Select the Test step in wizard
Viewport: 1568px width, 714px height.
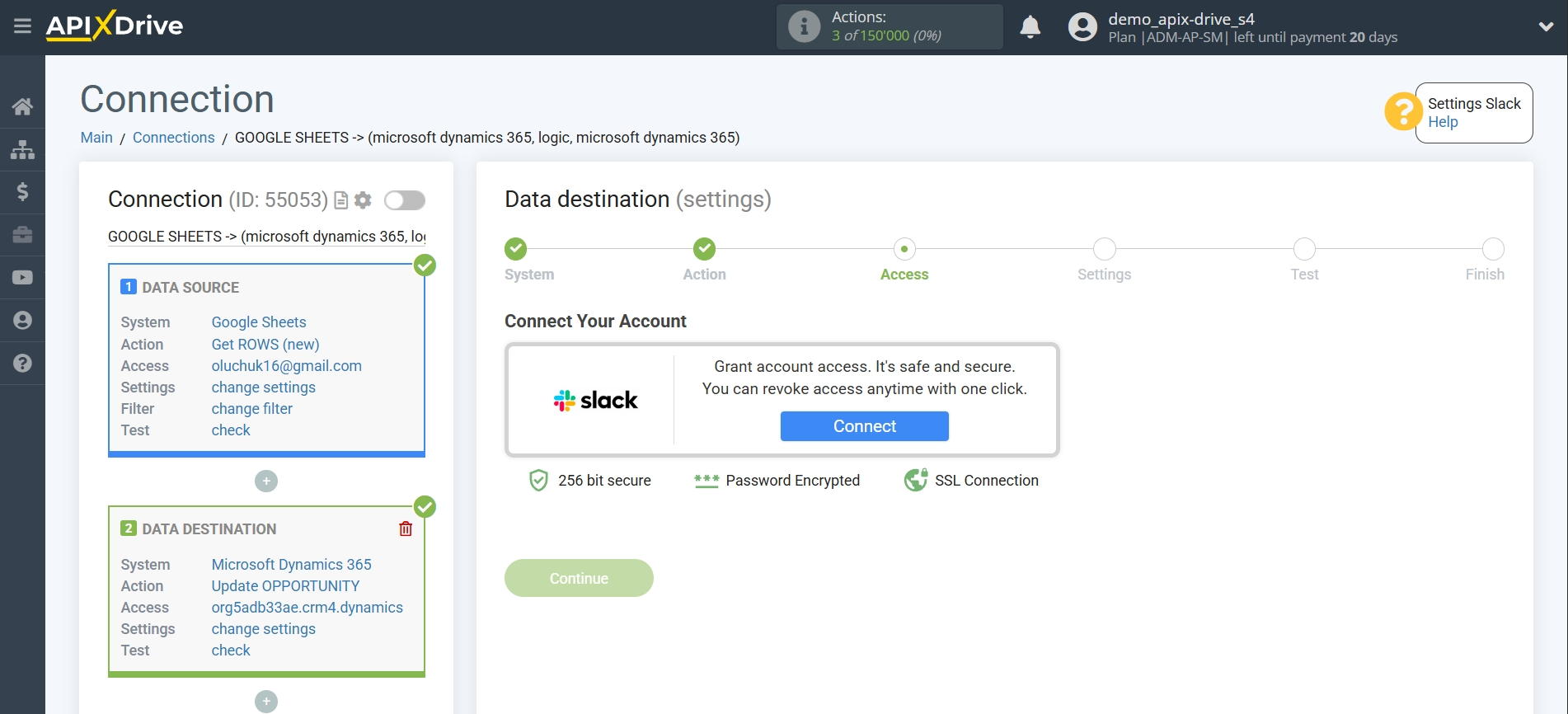1304,249
